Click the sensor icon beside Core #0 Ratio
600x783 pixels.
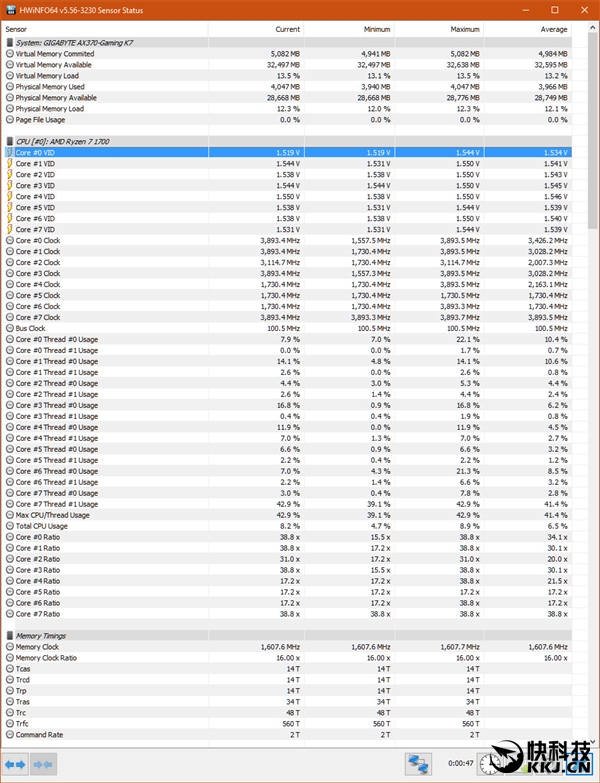[x=9, y=537]
